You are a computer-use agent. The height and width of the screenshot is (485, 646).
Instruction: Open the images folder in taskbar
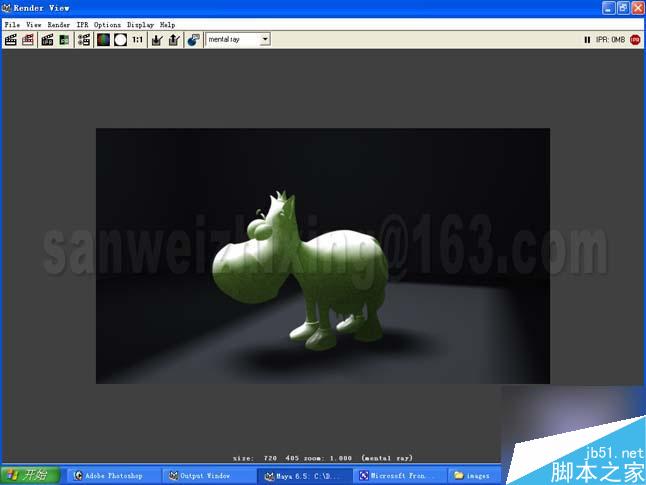point(474,476)
